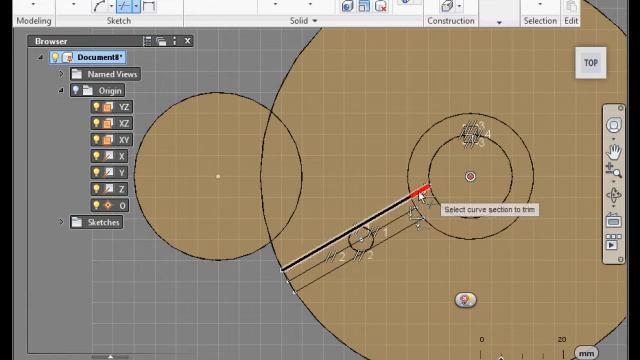
Task: Select the sketch dimension tool icon
Action: [149, 6]
